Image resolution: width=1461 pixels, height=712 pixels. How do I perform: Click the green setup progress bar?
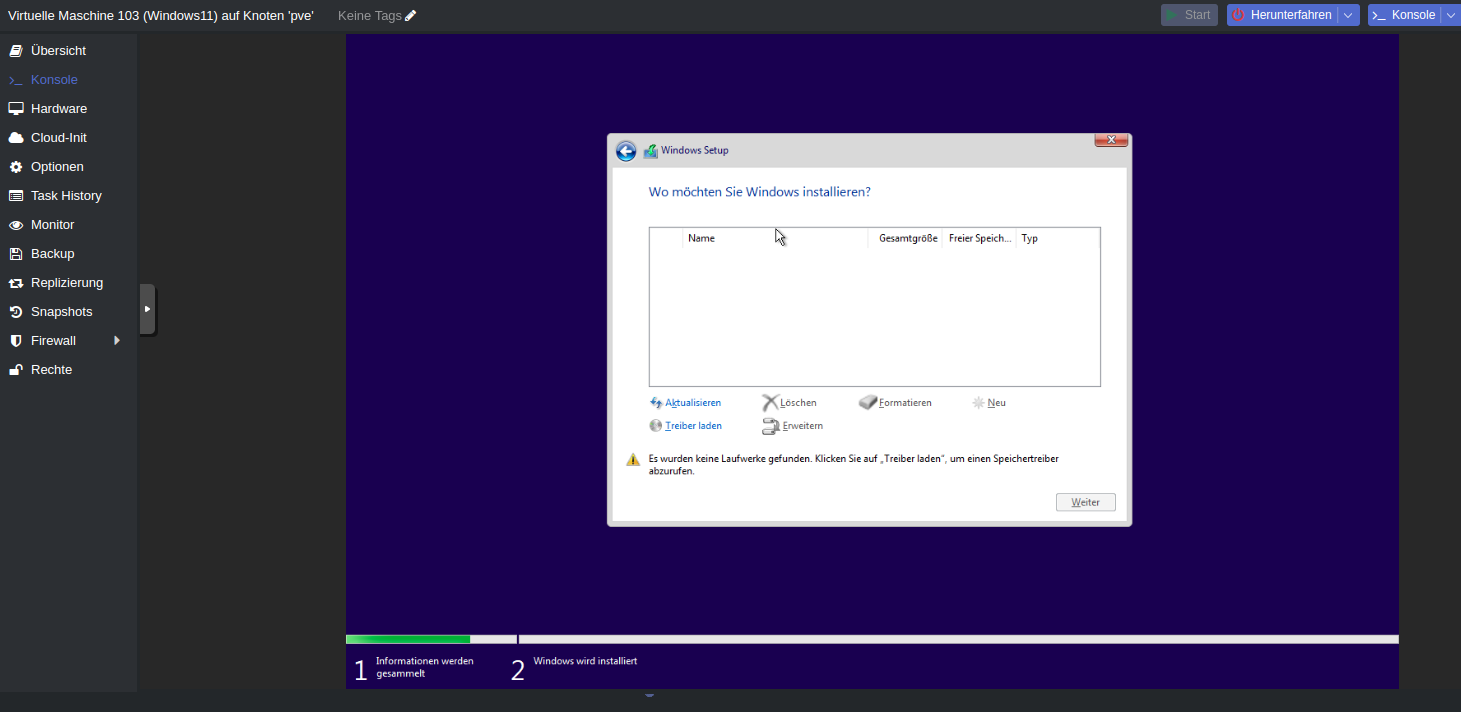click(408, 639)
